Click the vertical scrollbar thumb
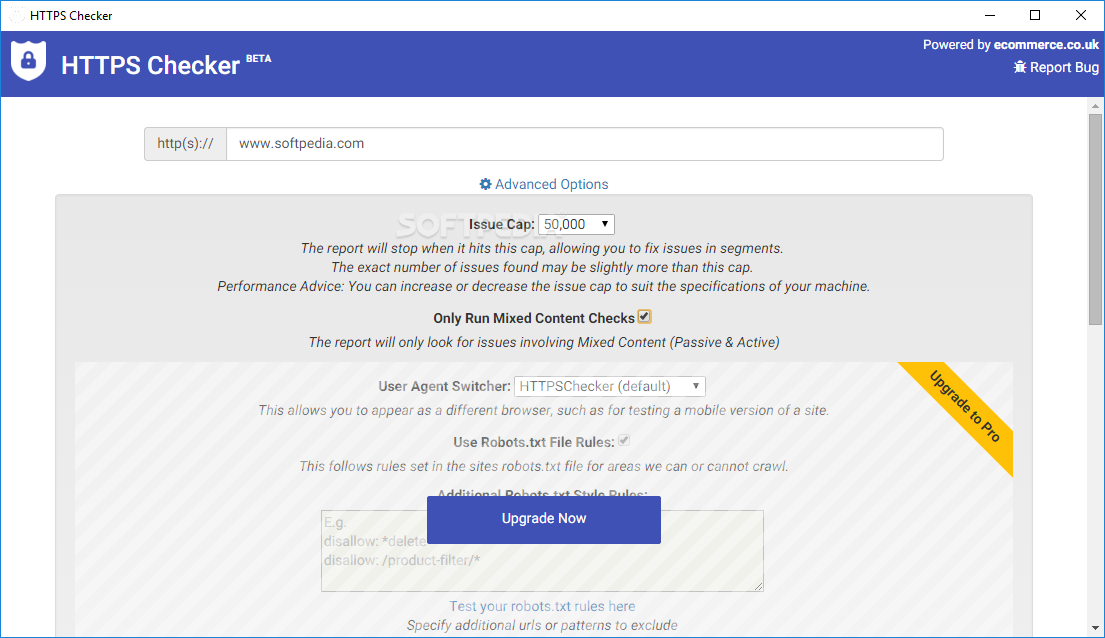The width and height of the screenshot is (1105, 638). coord(1095,219)
